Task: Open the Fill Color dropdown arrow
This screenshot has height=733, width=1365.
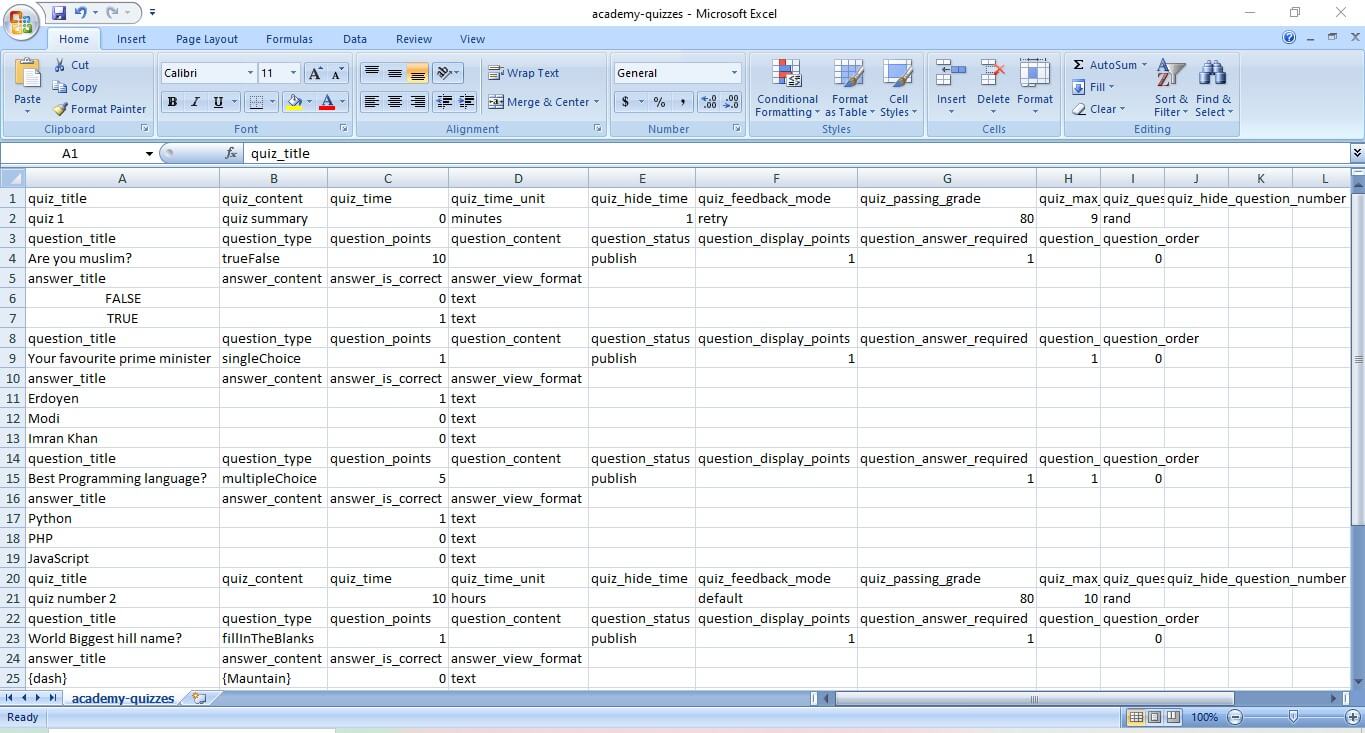Action: pos(311,103)
